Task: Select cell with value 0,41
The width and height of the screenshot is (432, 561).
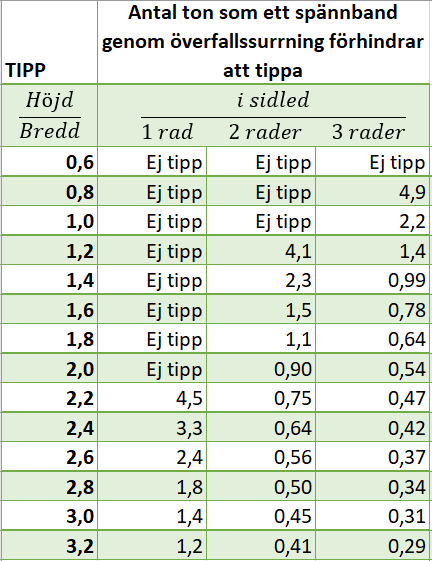Action: [261, 545]
